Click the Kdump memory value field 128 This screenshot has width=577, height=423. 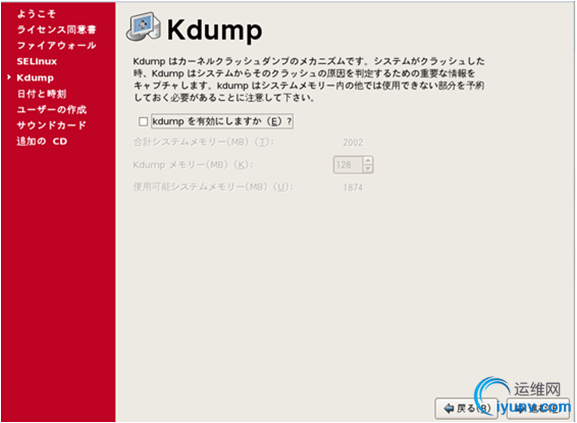click(x=348, y=165)
